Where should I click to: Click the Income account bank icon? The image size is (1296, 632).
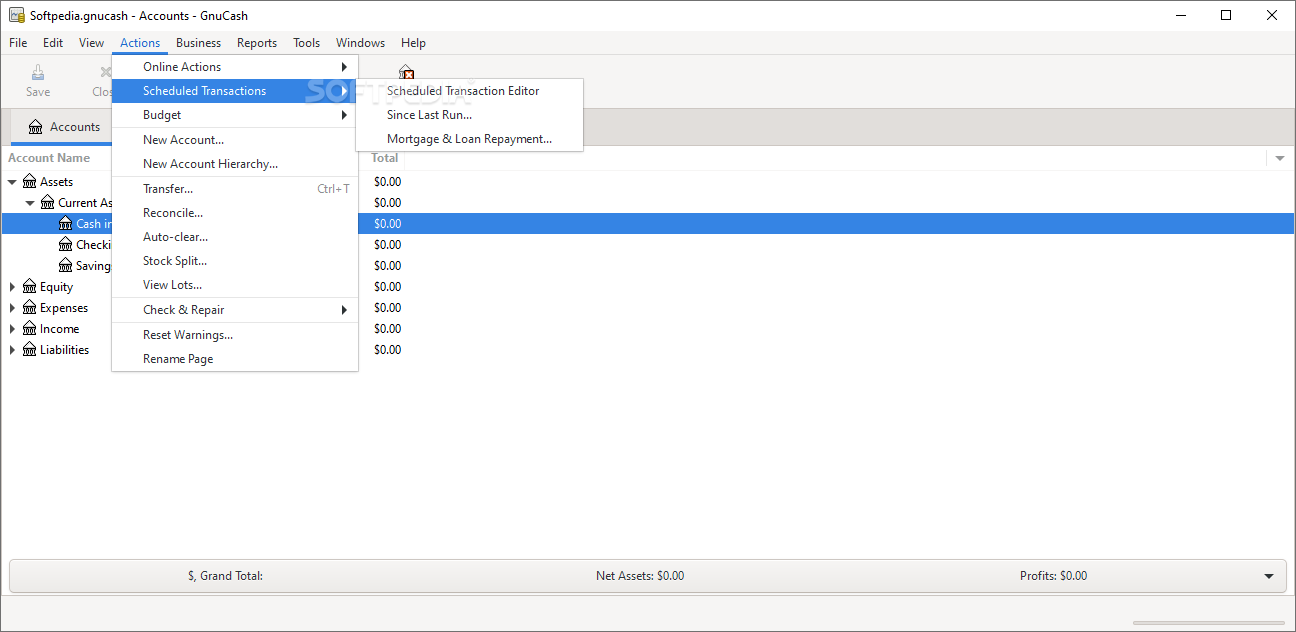click(x=30, y=329)
